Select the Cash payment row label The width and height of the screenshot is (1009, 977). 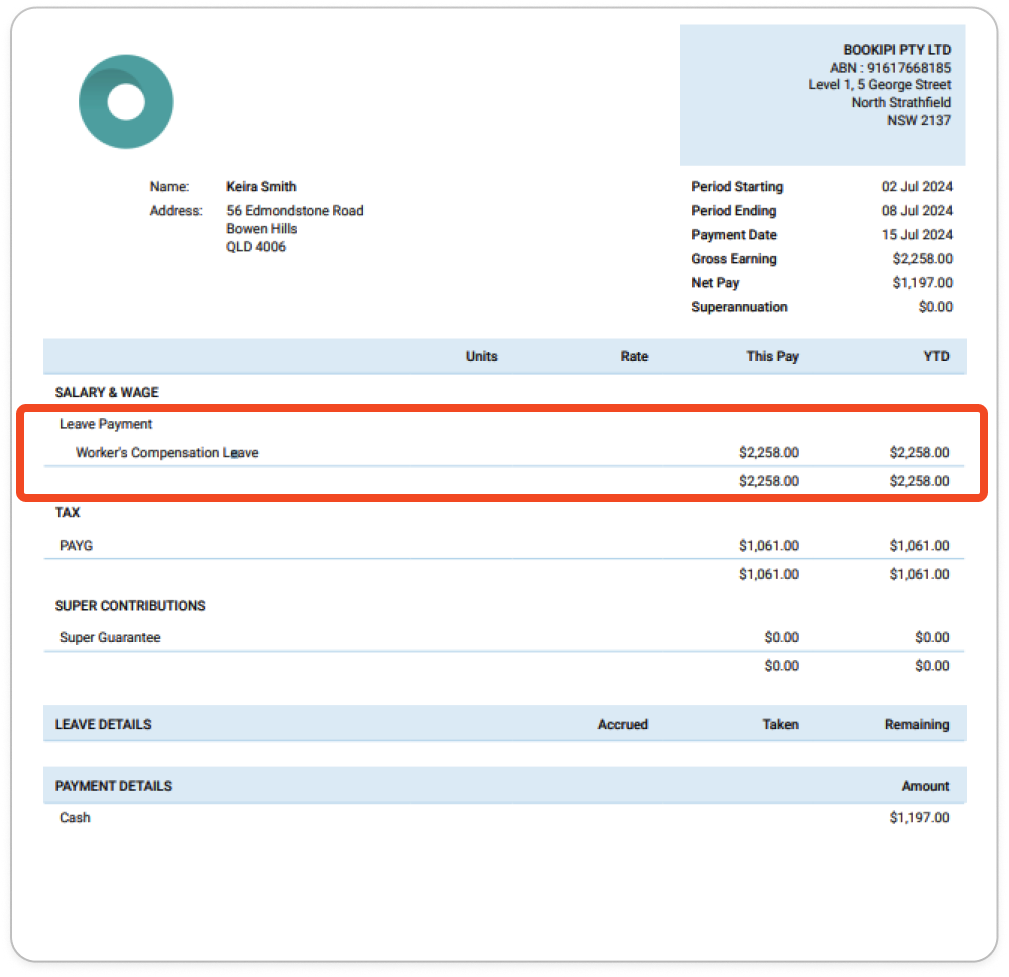tap(75, 817)
